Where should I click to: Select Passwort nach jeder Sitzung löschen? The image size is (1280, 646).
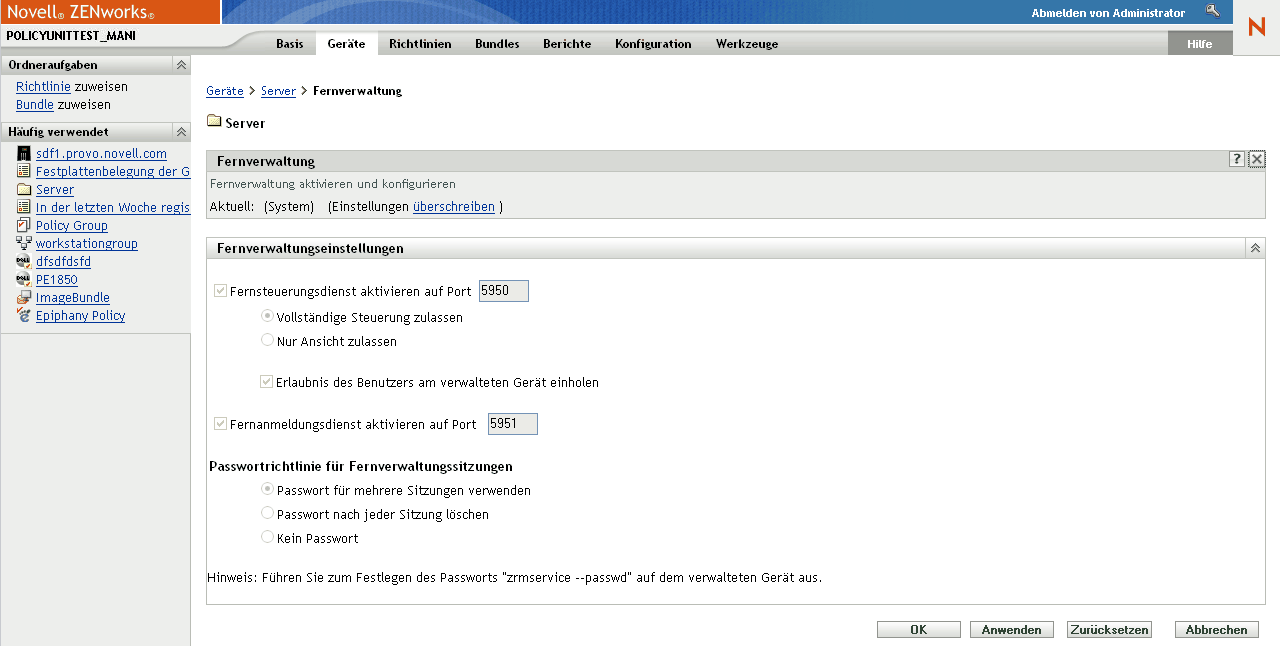[x=267, y=513]
